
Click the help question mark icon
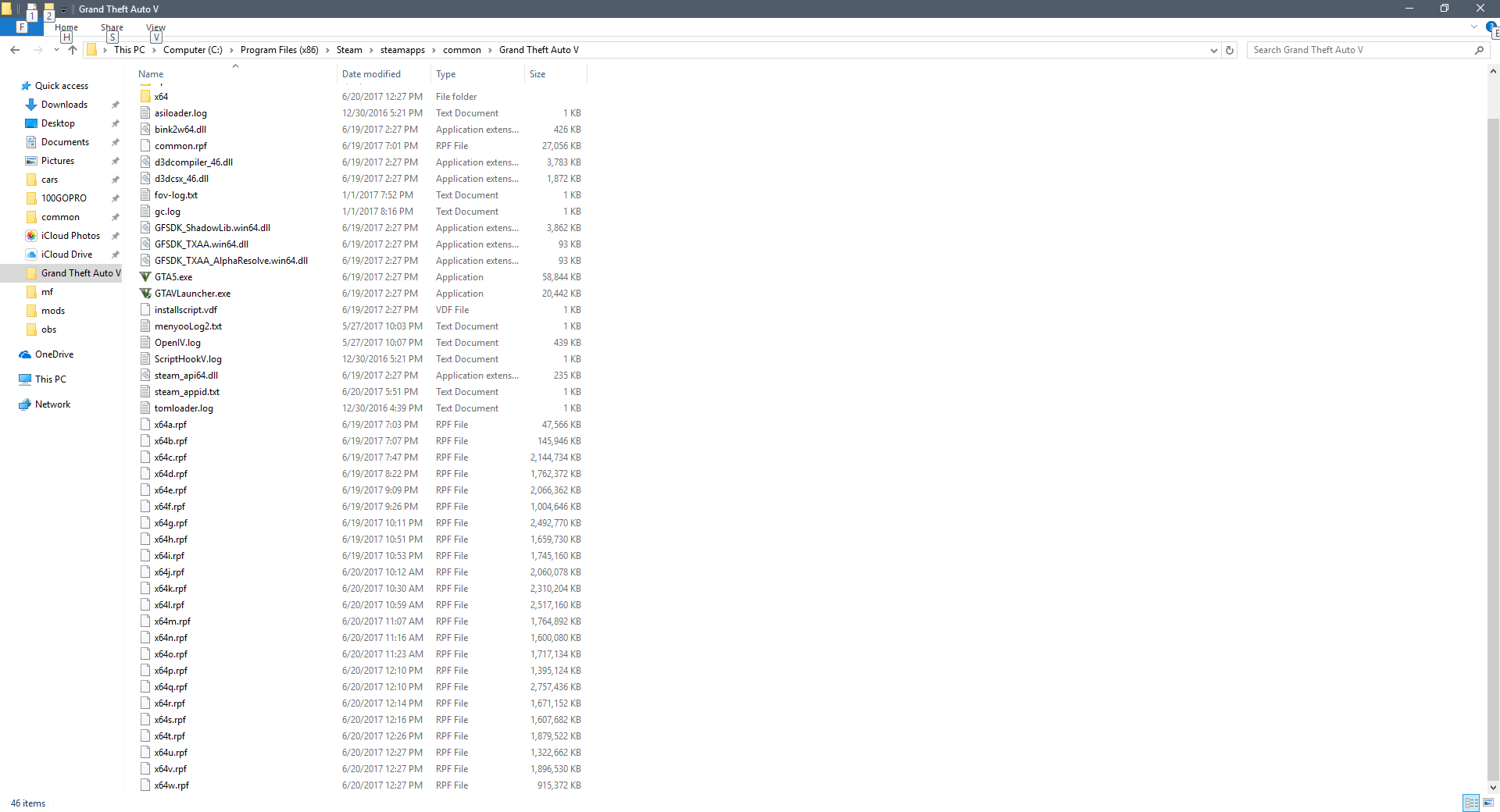pos(1491,27)
